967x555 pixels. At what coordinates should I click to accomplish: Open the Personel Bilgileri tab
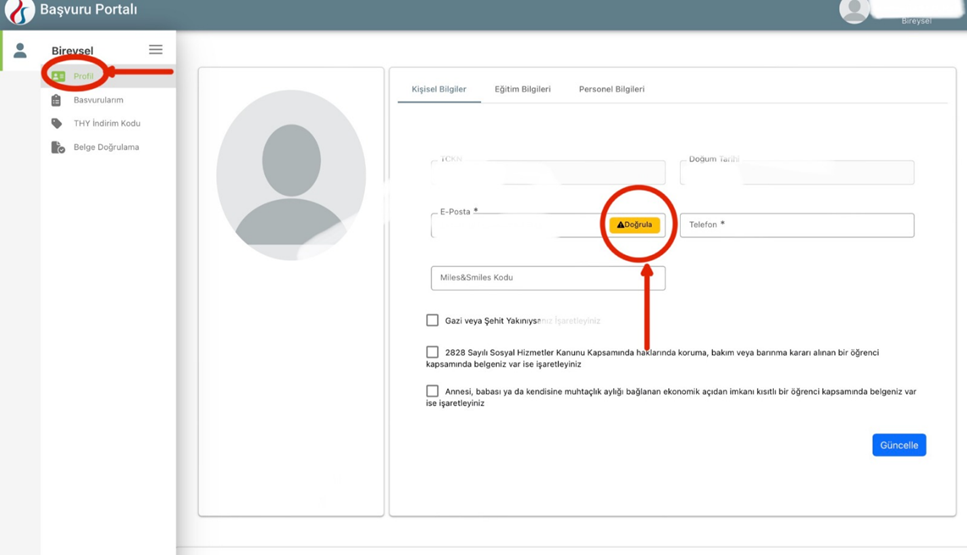click(611, 90)
